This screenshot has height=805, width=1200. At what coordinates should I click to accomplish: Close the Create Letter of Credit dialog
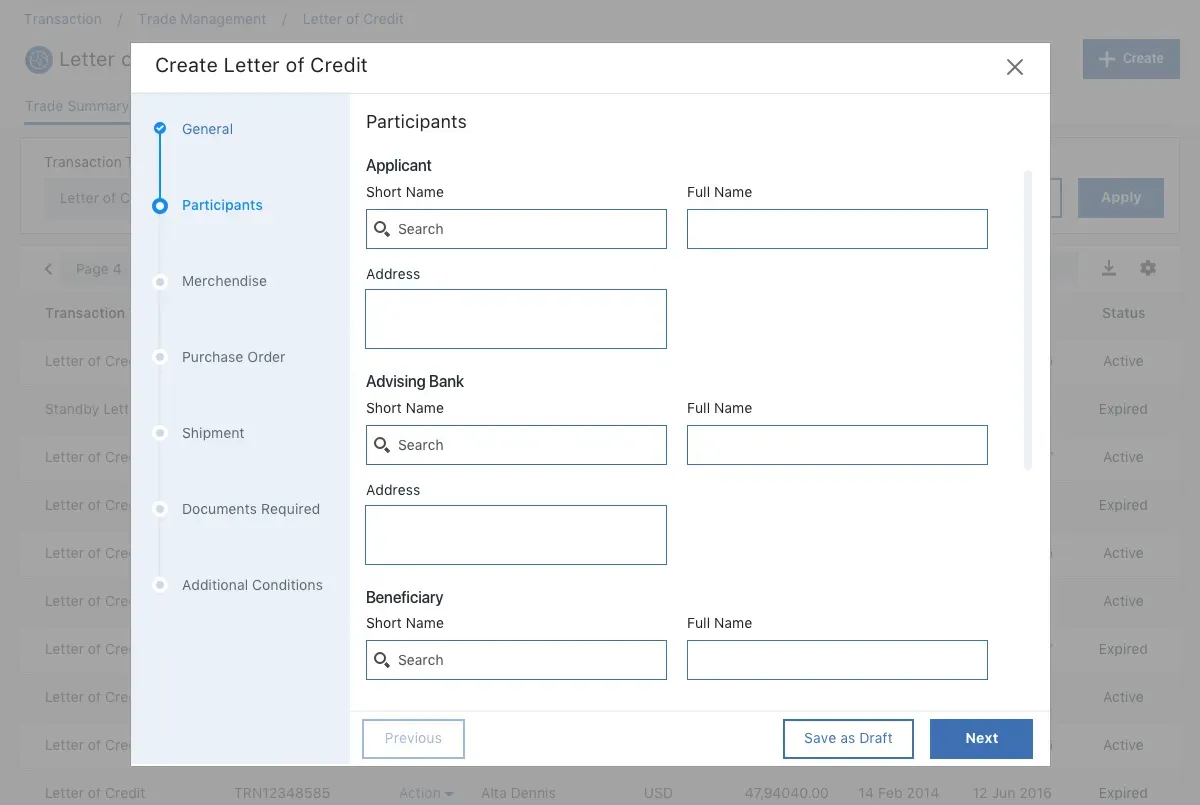[1014, 67]
